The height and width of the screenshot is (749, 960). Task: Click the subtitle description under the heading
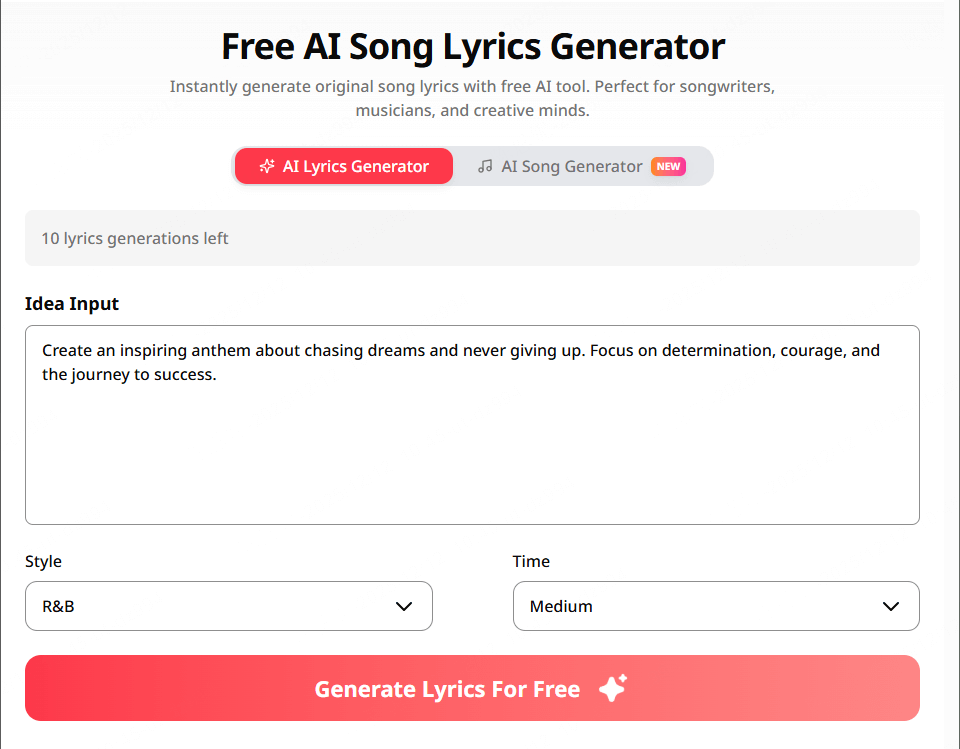pyautogui.click(x=472, y=98)
